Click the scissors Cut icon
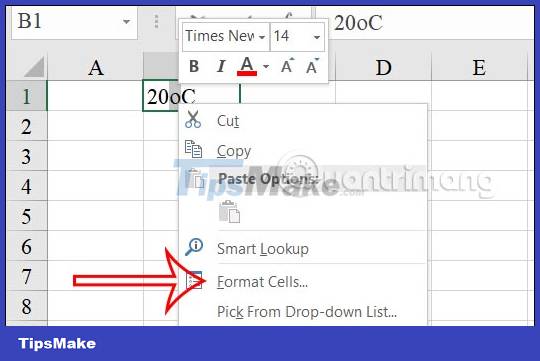This screenshot has height=361, width=540. click(x=193, y=120)
